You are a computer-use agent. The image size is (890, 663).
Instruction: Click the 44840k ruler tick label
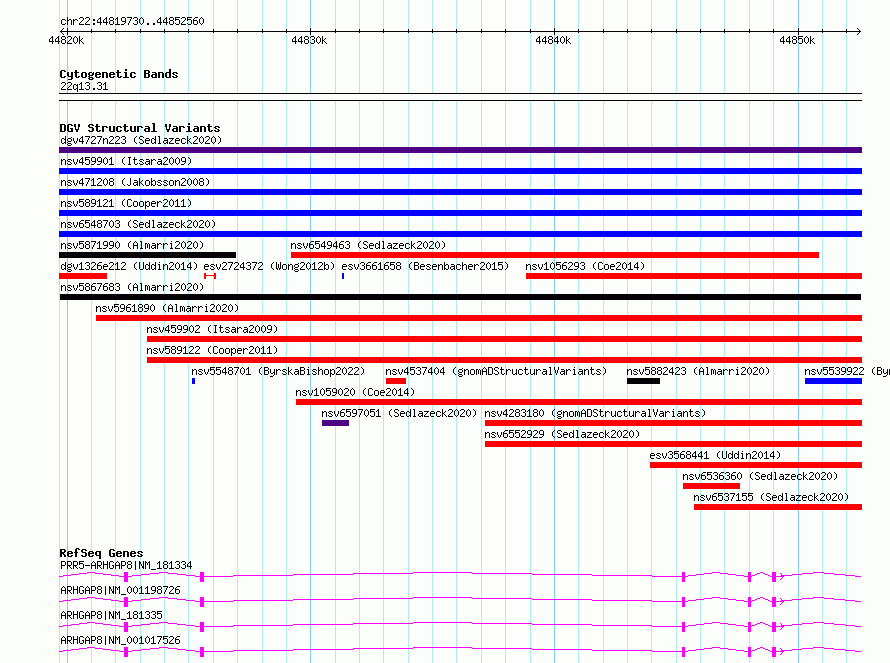tap(553, 40)
